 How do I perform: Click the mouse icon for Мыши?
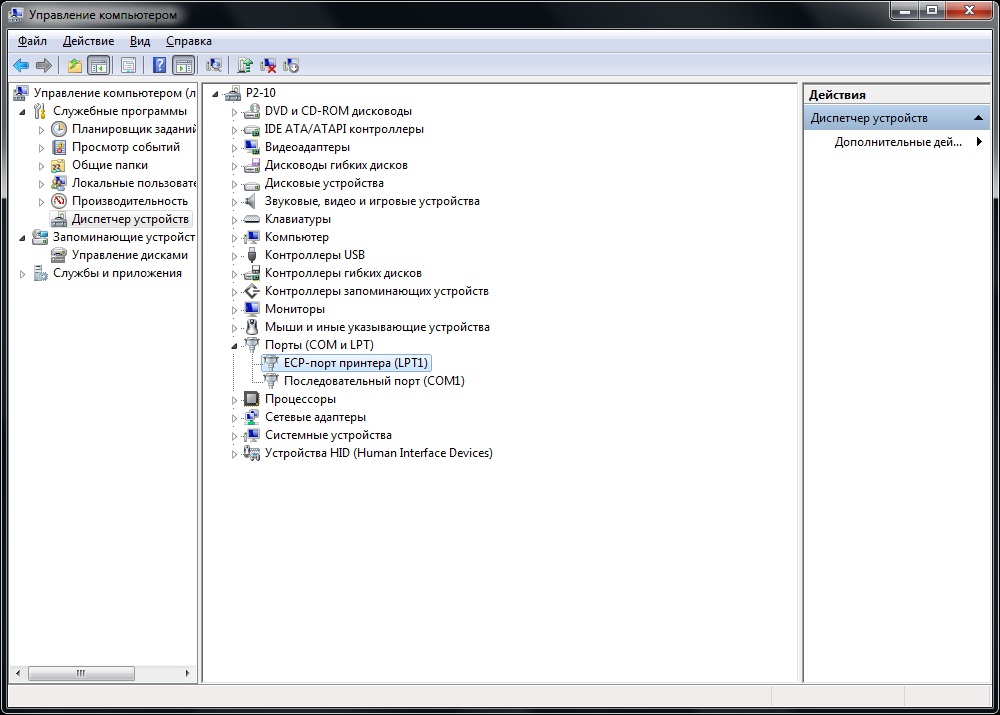pos(252,327)
